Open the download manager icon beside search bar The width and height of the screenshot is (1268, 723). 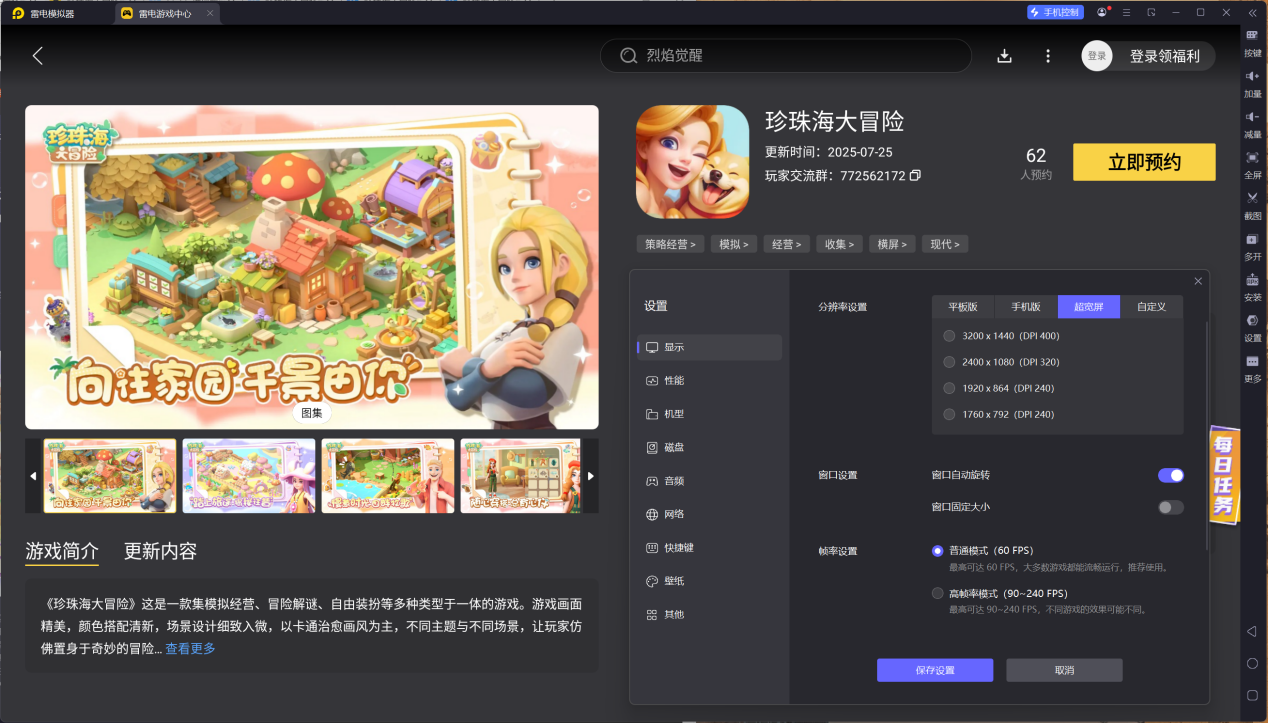1004,56
